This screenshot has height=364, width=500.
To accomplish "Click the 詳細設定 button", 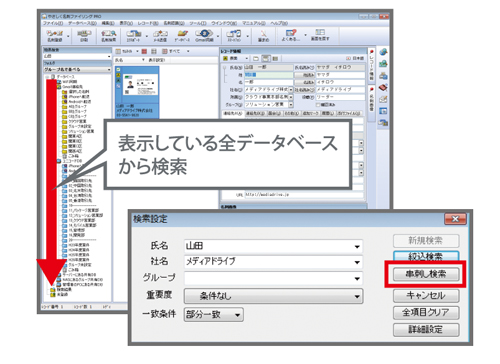I will [426, 330].
